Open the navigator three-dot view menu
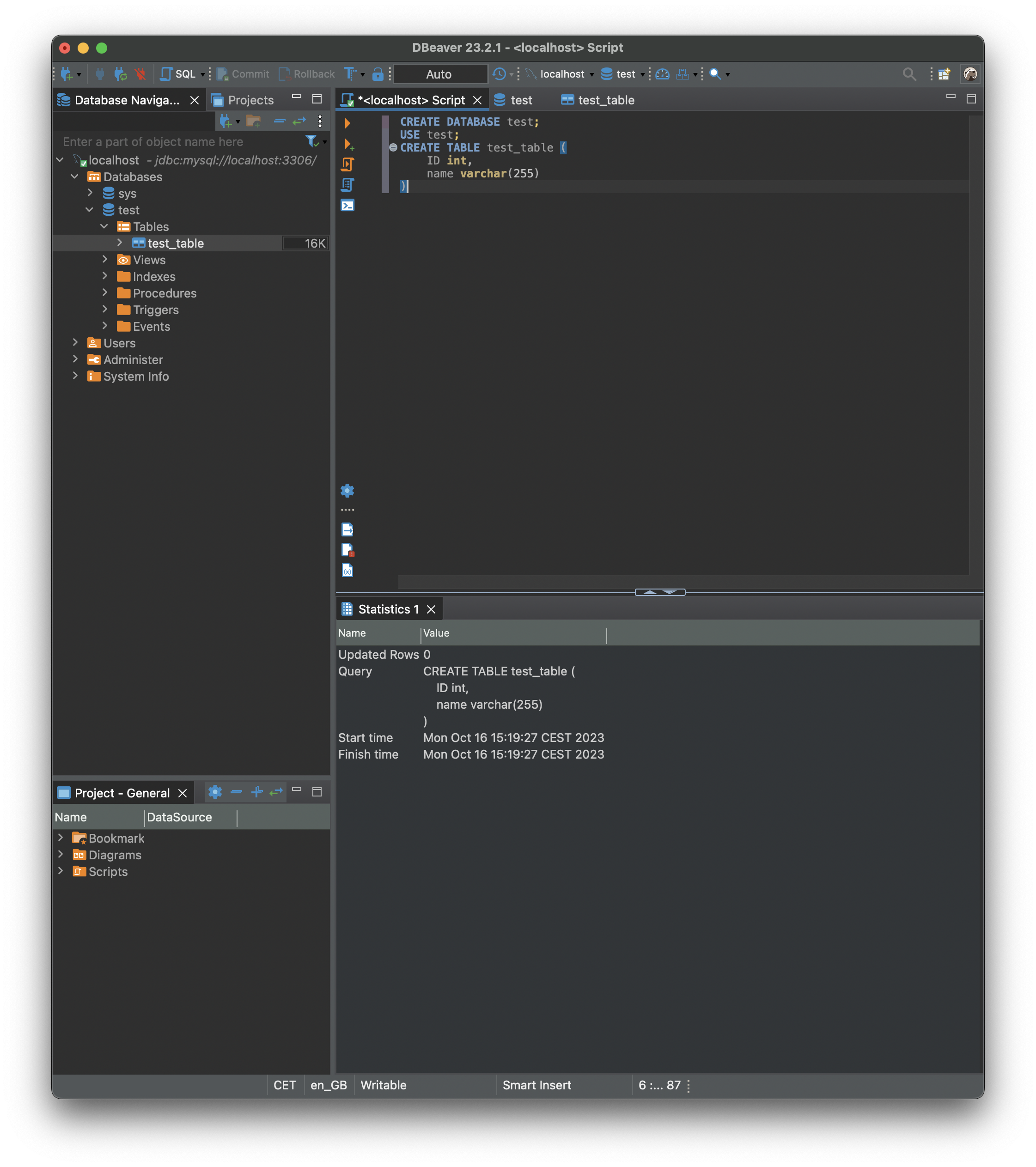This screenshot has height=1167, width=1036. (320, 121)
